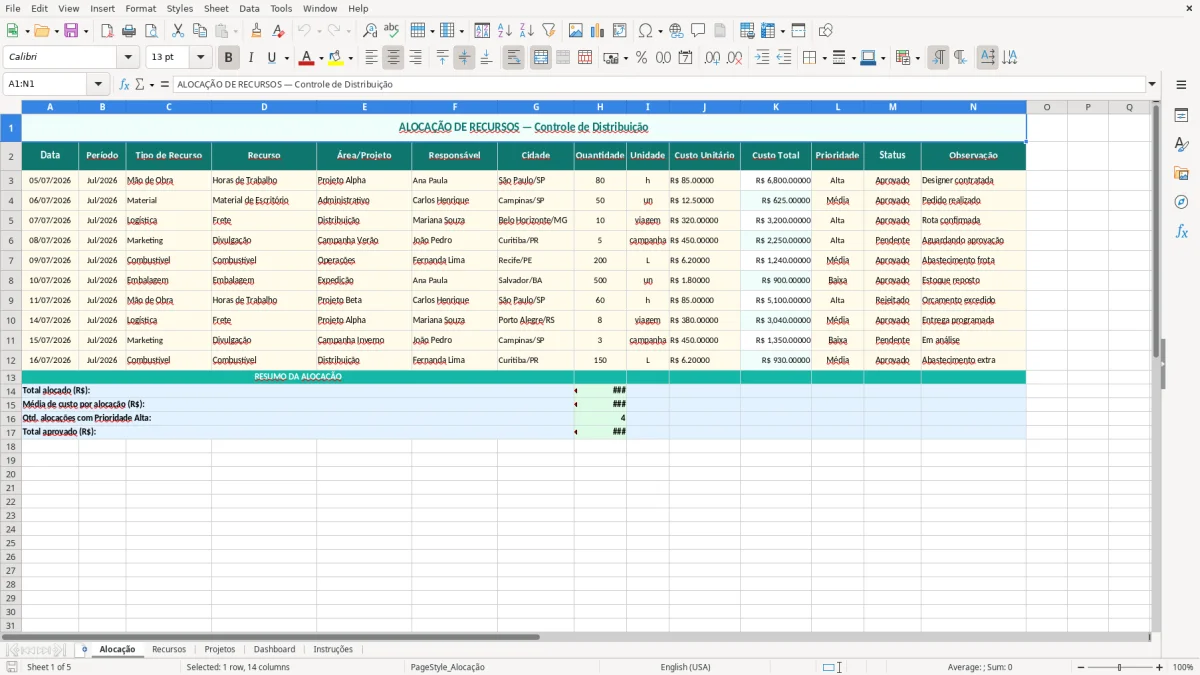Click the Save document icon
Viewport: 1200px width, 675px height.
coord(71,31)
